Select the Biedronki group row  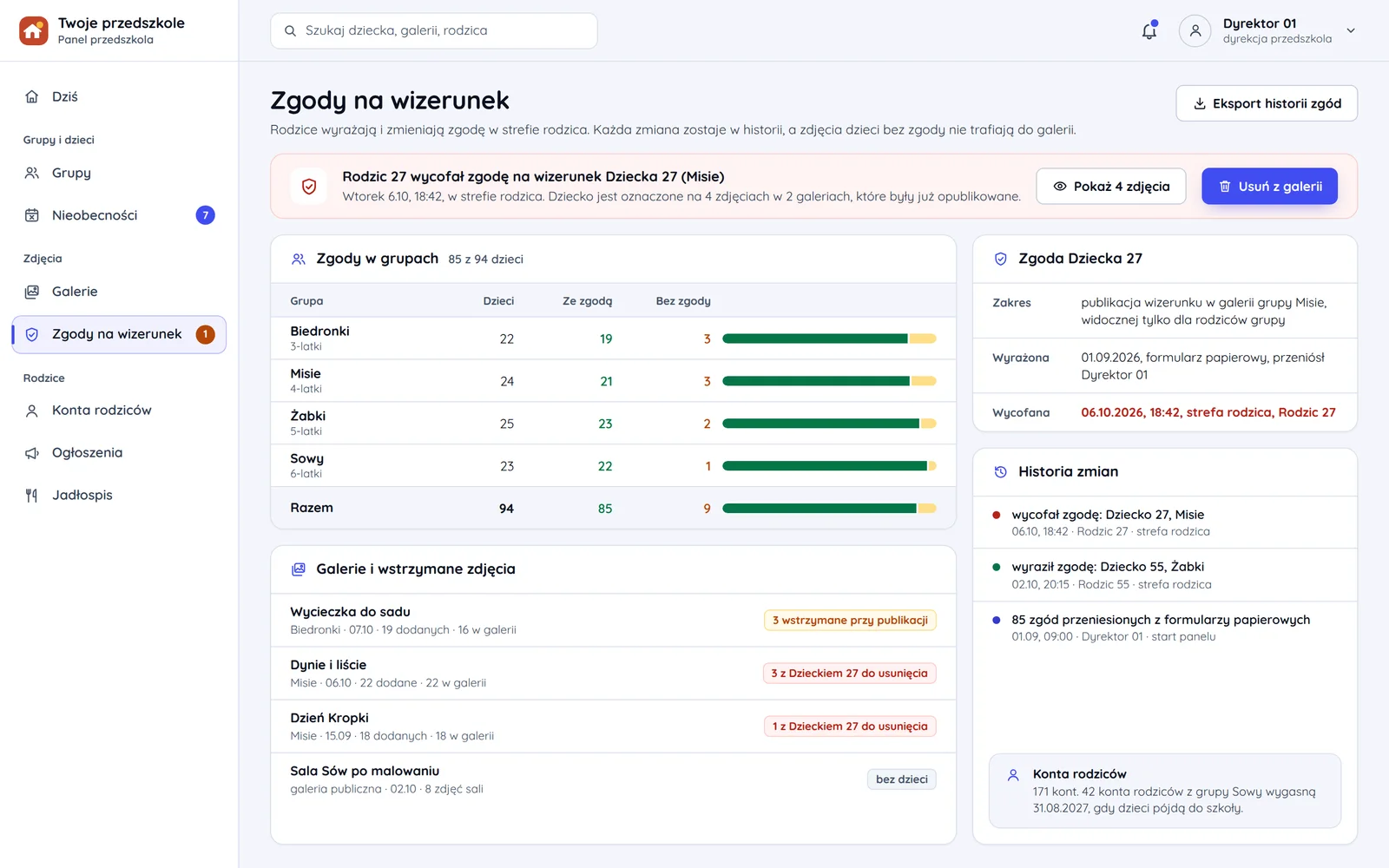click(x=613, y=339)
